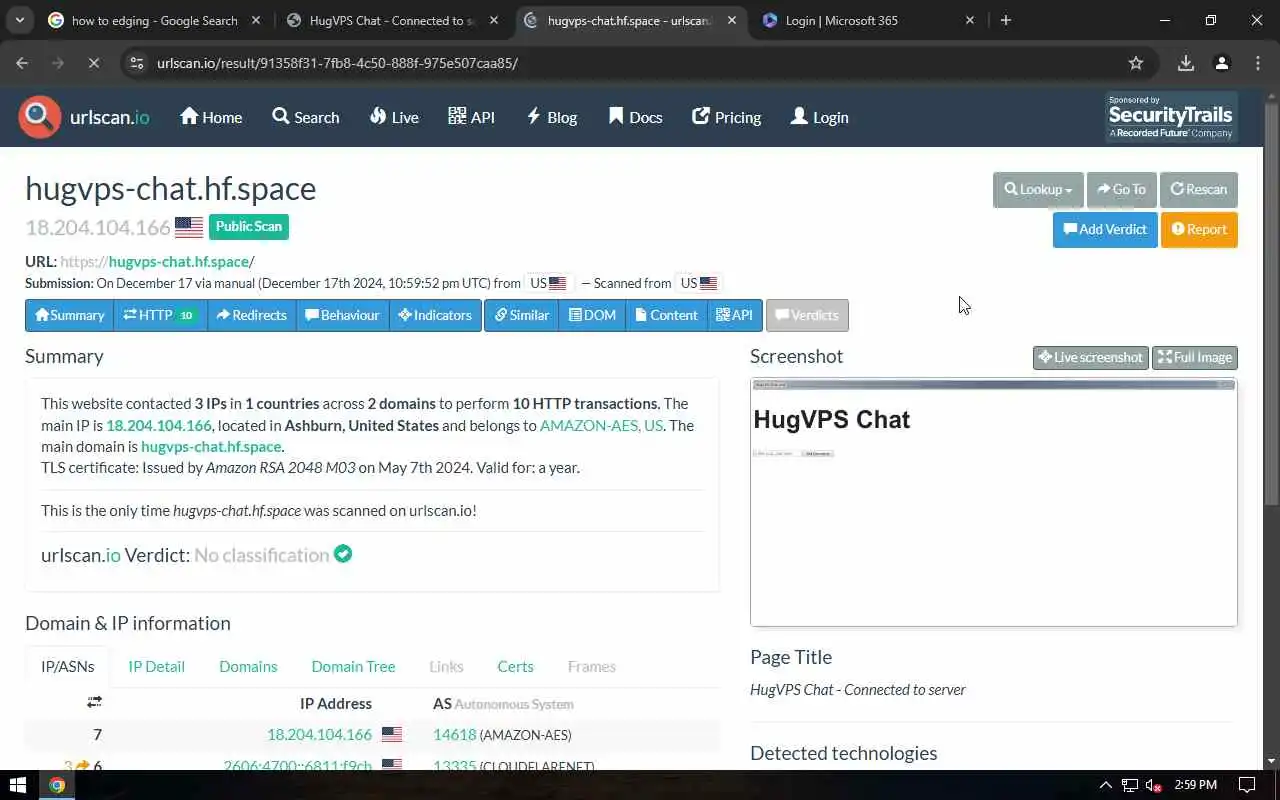Click the orange Report button
The width and height of the screenshot is (1280, 800).
[x=1199, y=229]
